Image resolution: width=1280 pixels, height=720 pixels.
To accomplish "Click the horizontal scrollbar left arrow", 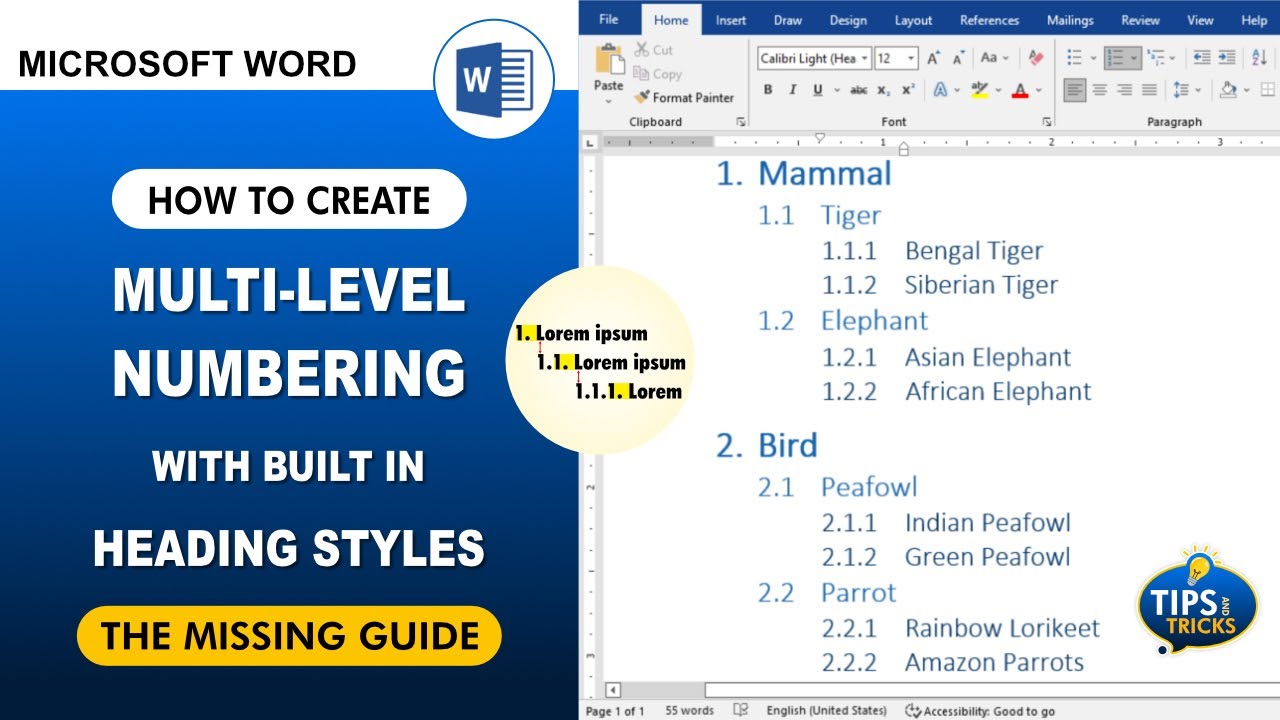I will (613, 690).
